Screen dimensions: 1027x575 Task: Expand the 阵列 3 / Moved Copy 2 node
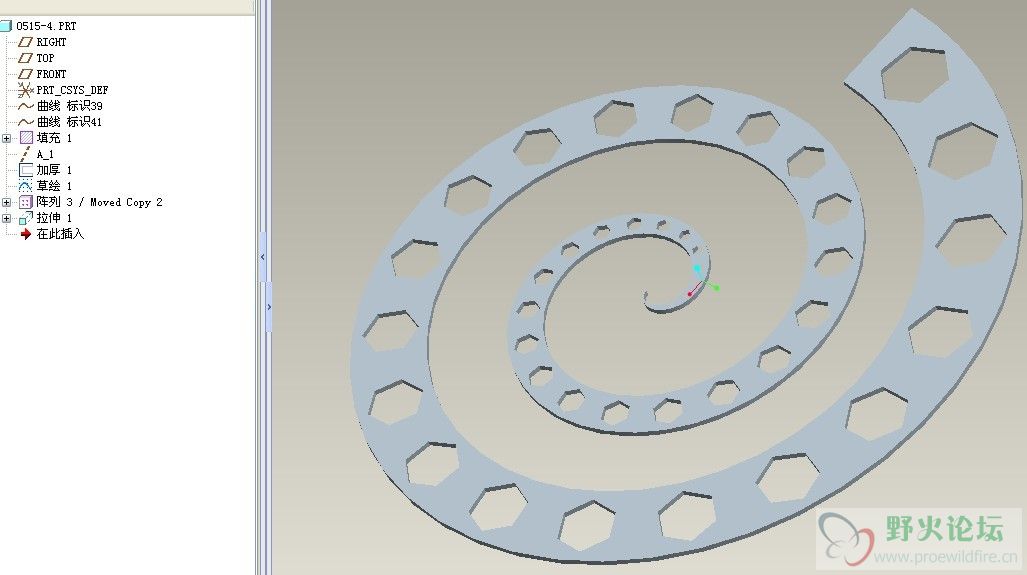tap(7, 202)
